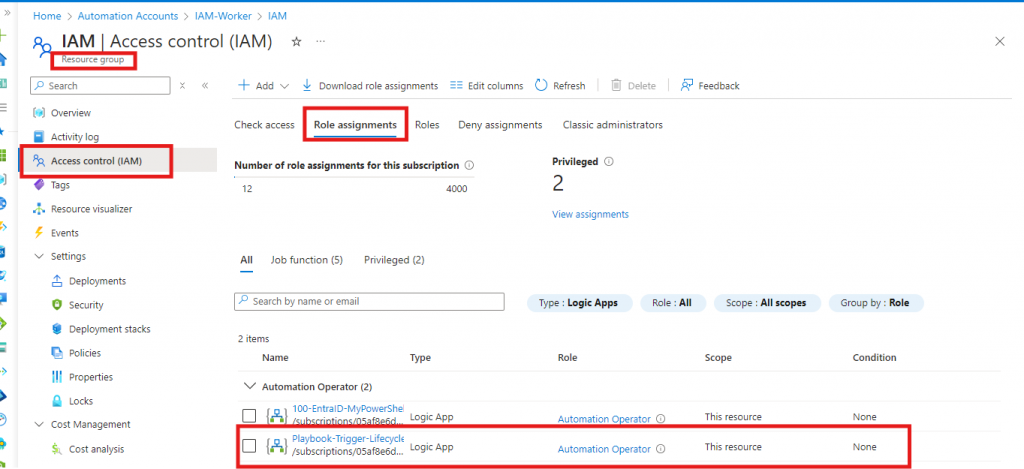This screenshot has width=1024, height=469.
Task: Open the Add dropdown menu
Action: pos(264,86)
